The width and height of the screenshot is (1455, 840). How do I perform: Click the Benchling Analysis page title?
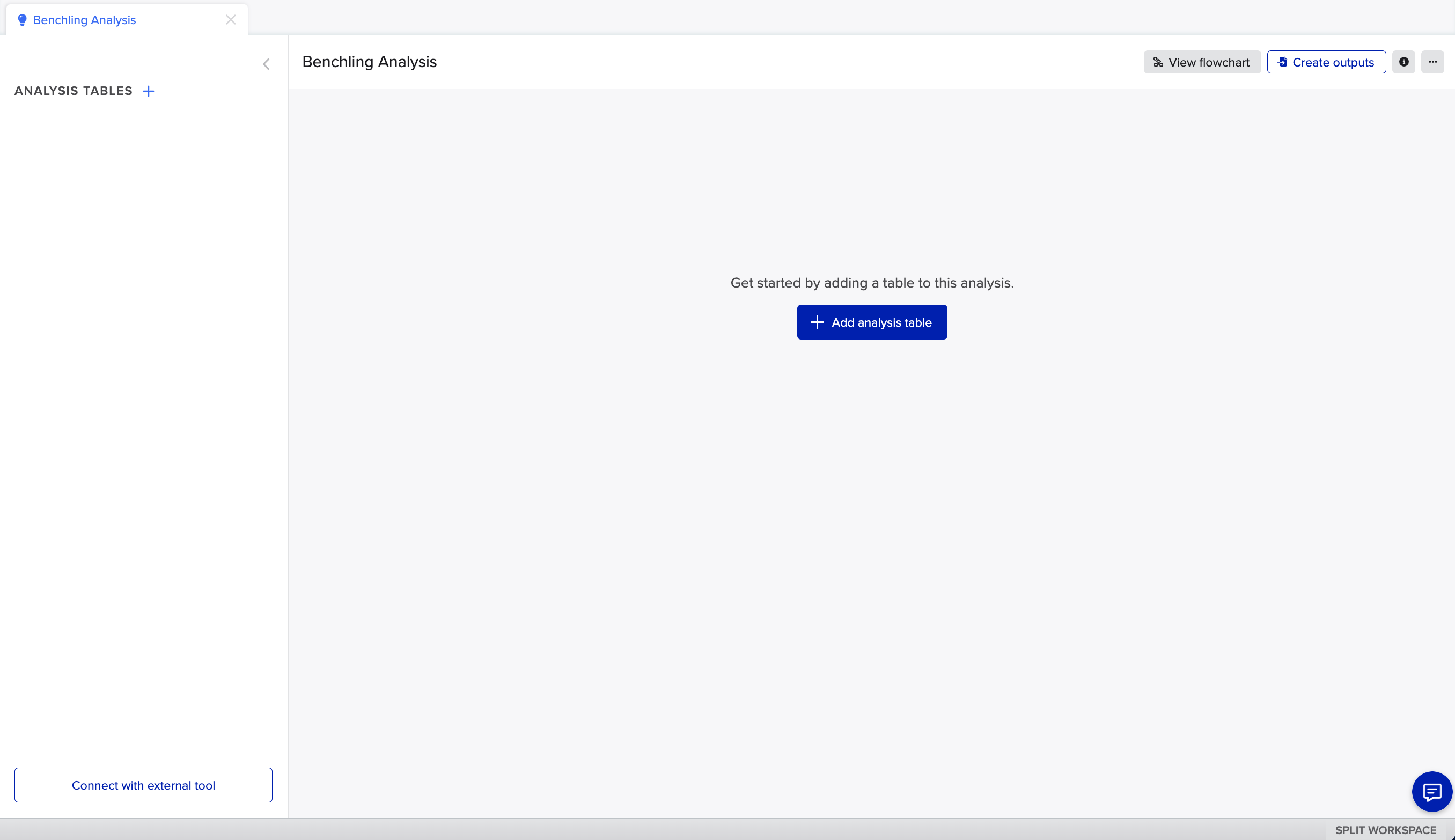click(369, 62)
